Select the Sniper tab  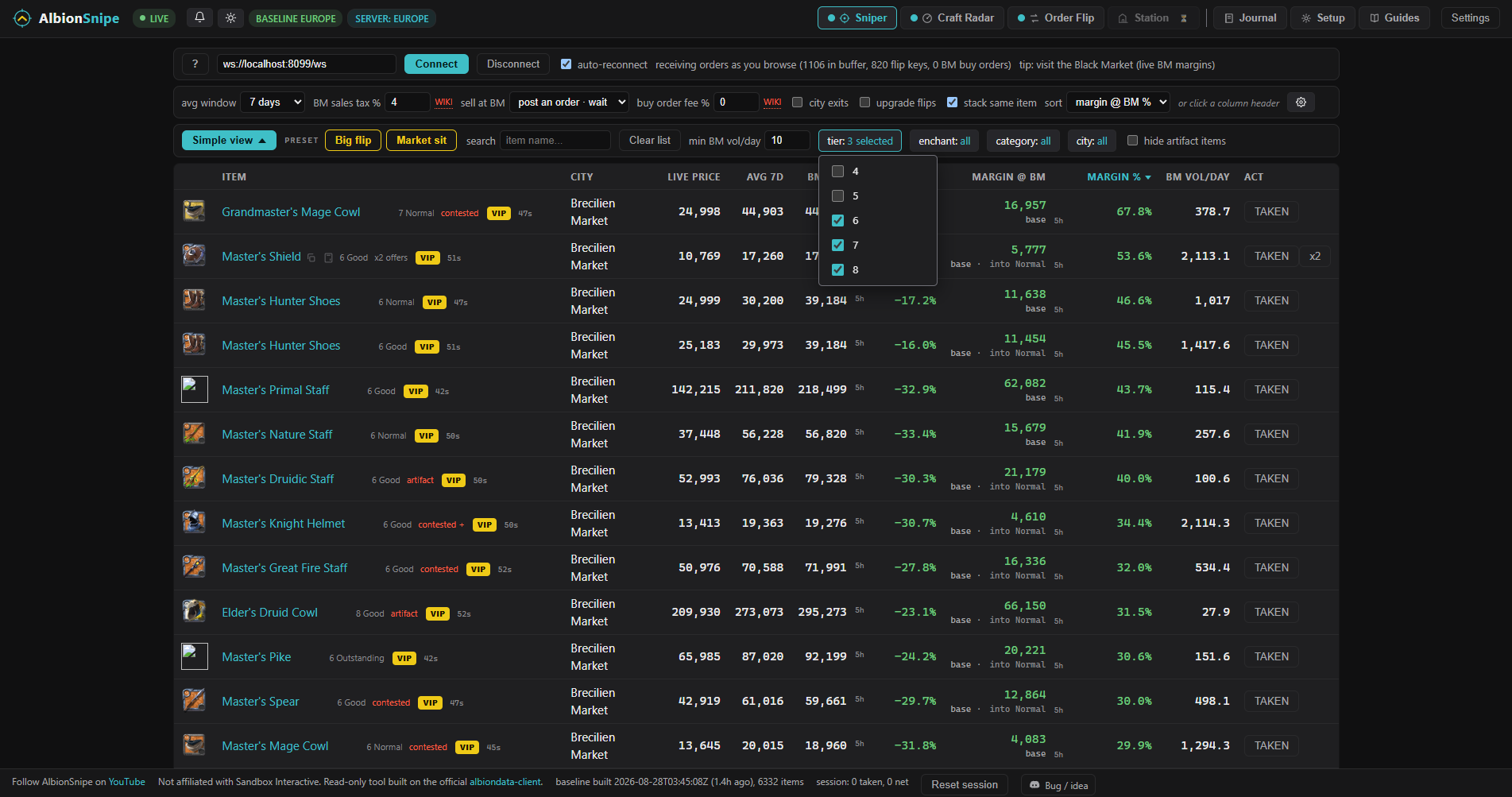[857, 17]
